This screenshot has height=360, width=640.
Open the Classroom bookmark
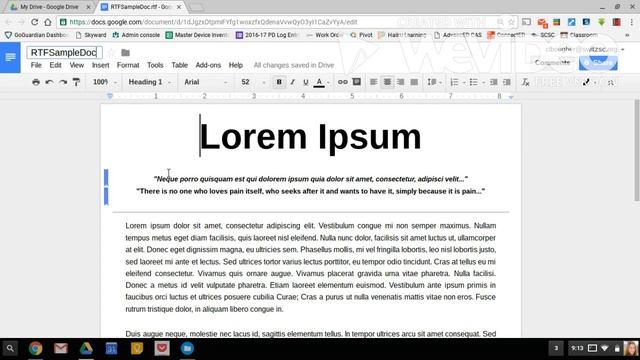(579, 35)
